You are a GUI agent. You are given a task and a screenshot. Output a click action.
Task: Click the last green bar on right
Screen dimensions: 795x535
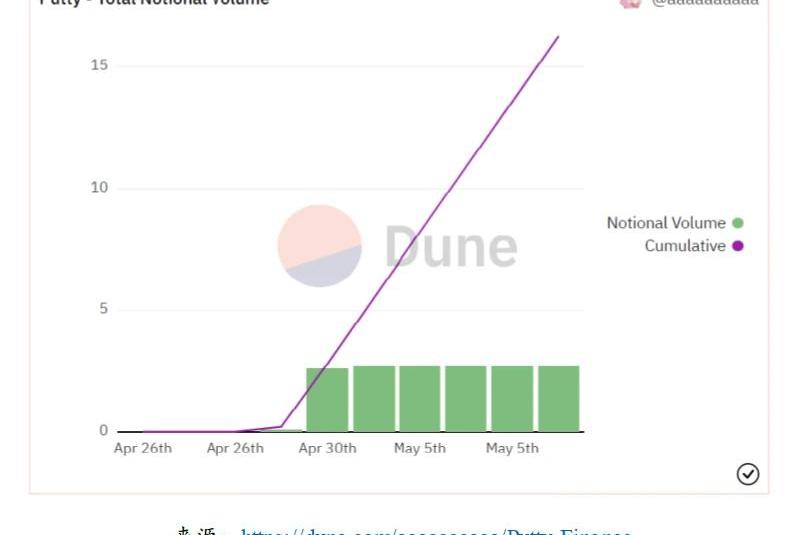click(558, 398)
